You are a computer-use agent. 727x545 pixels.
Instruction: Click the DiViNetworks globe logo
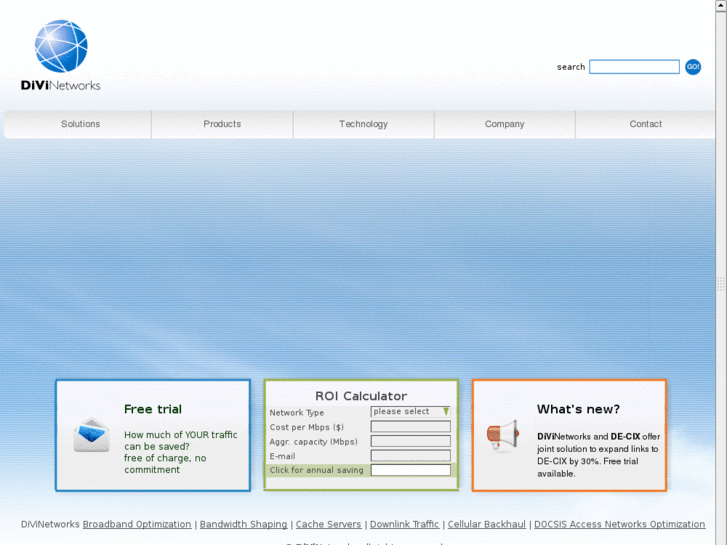pyautogui.click(x=61, y=55)
